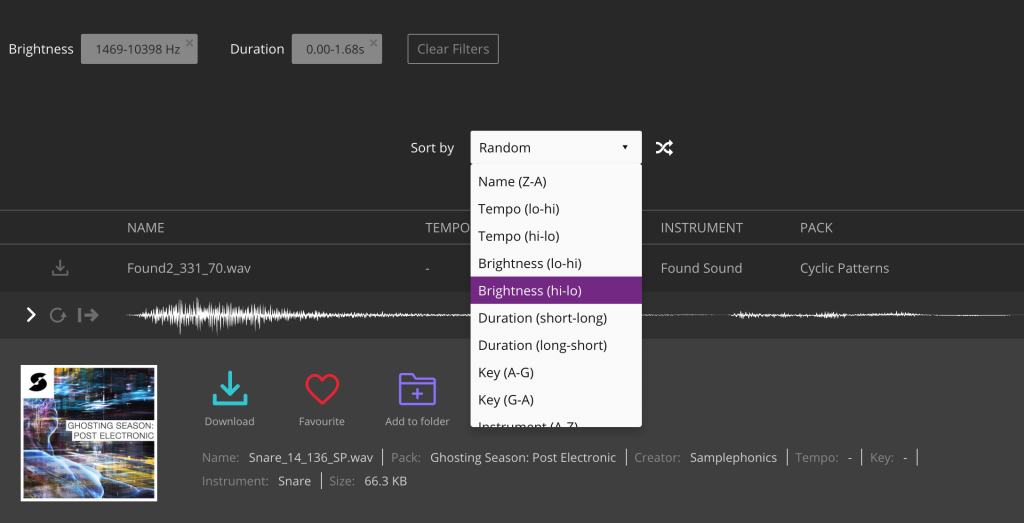Remove the Duration filter tag

point(374,43)
